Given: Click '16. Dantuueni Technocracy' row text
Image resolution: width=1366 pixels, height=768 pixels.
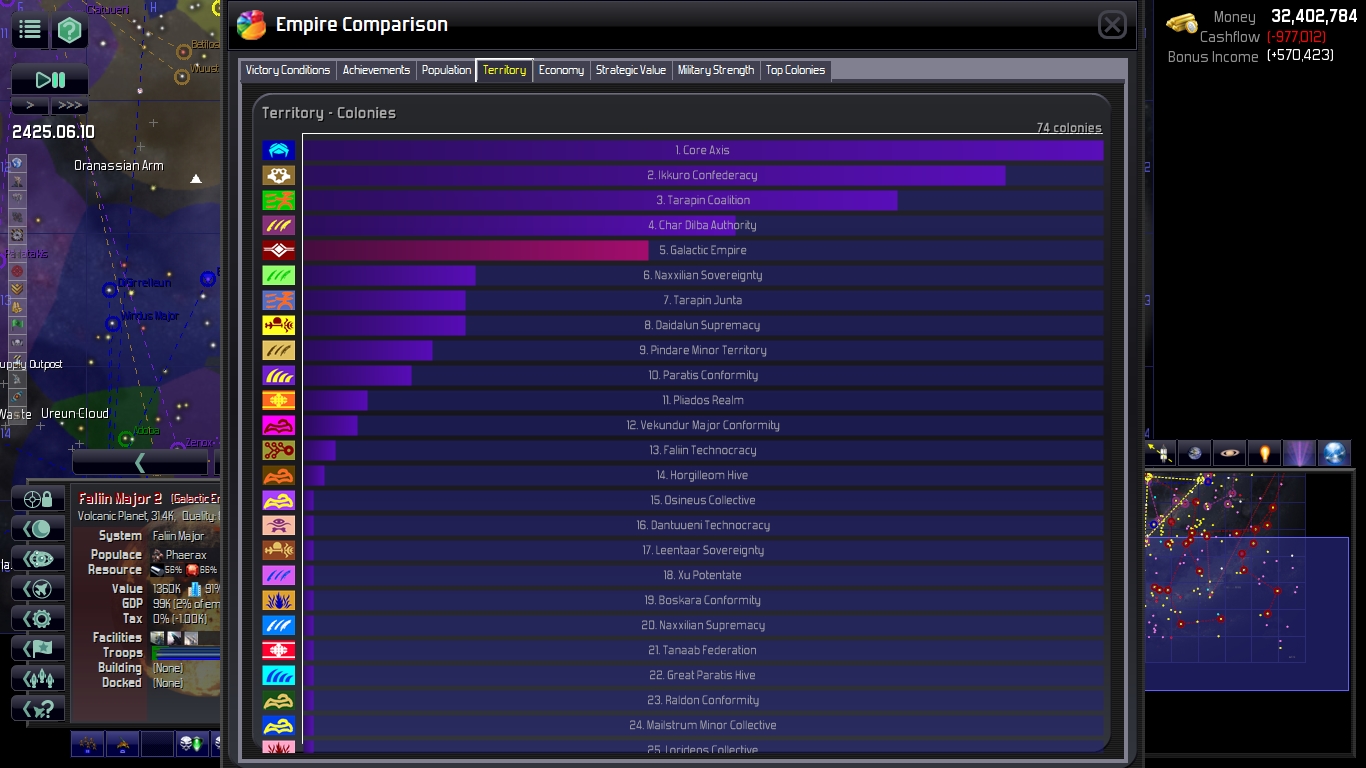Looking at the screenshot, I should coord(703,525).
